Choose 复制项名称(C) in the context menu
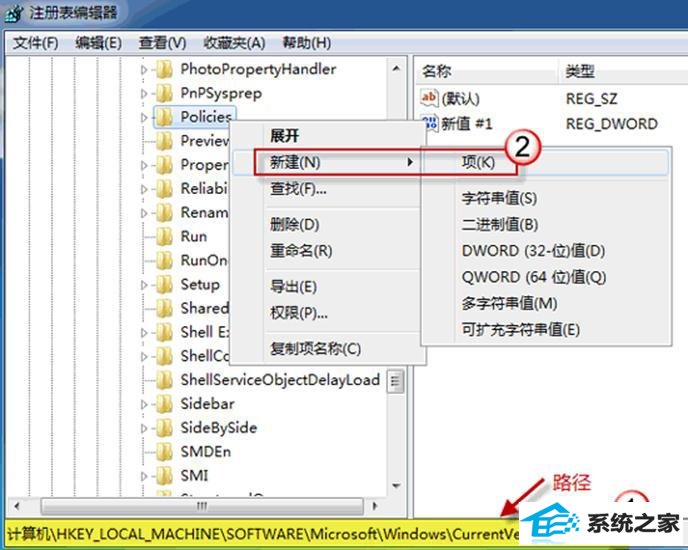Image resolution: width=688 pixels, height=550 pixels. (x=315, y=349)
